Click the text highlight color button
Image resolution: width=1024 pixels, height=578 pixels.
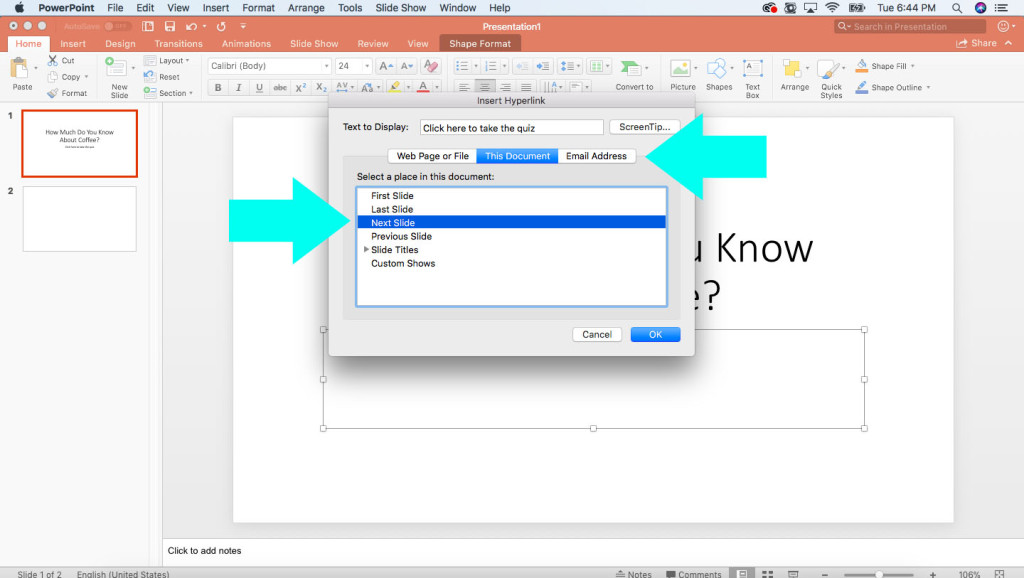[x=394, y=88]
